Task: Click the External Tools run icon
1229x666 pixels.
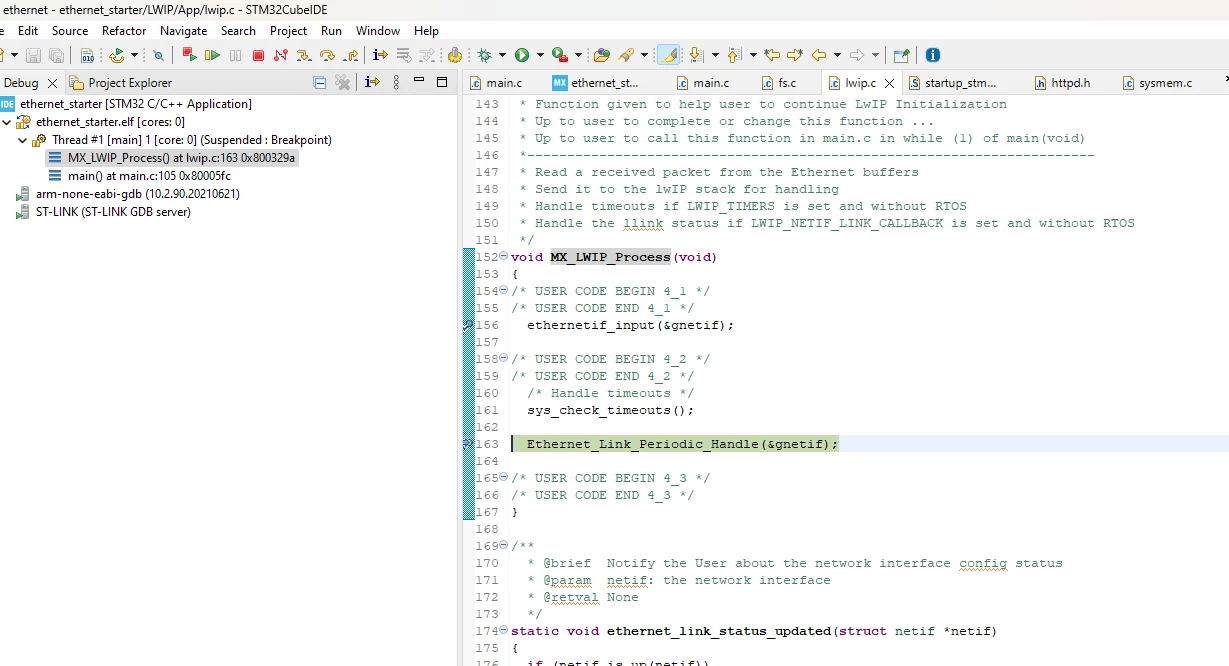Action: pos(560,55)
